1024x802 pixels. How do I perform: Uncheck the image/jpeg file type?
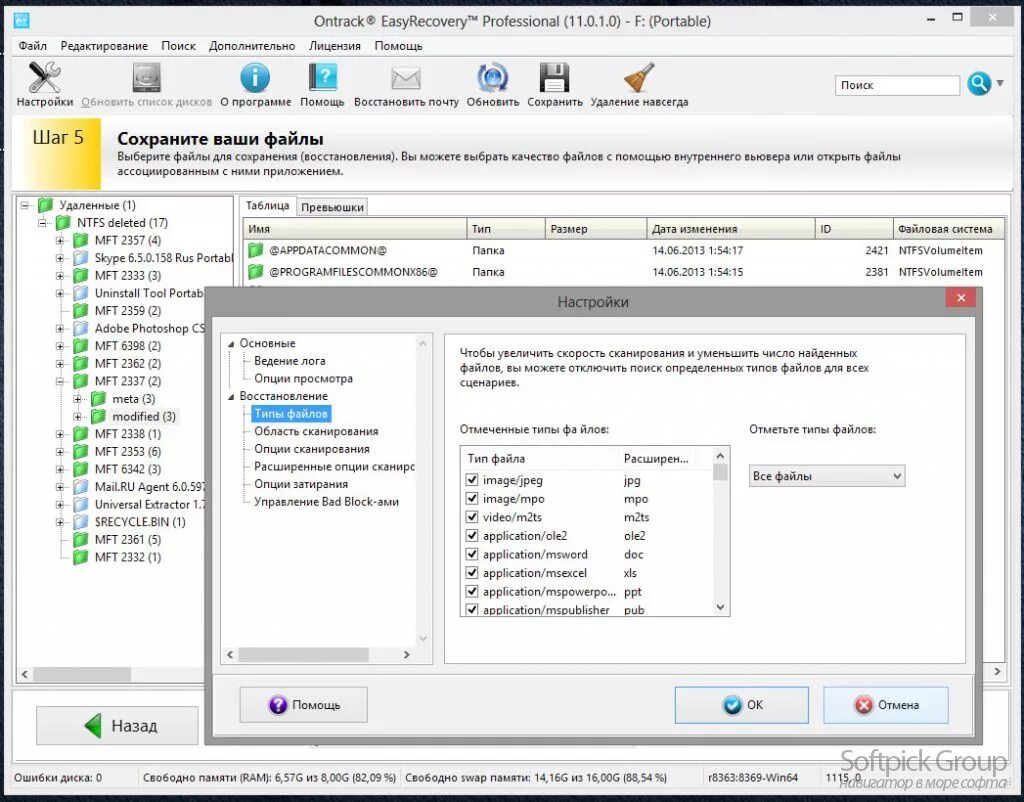[472, 479]
